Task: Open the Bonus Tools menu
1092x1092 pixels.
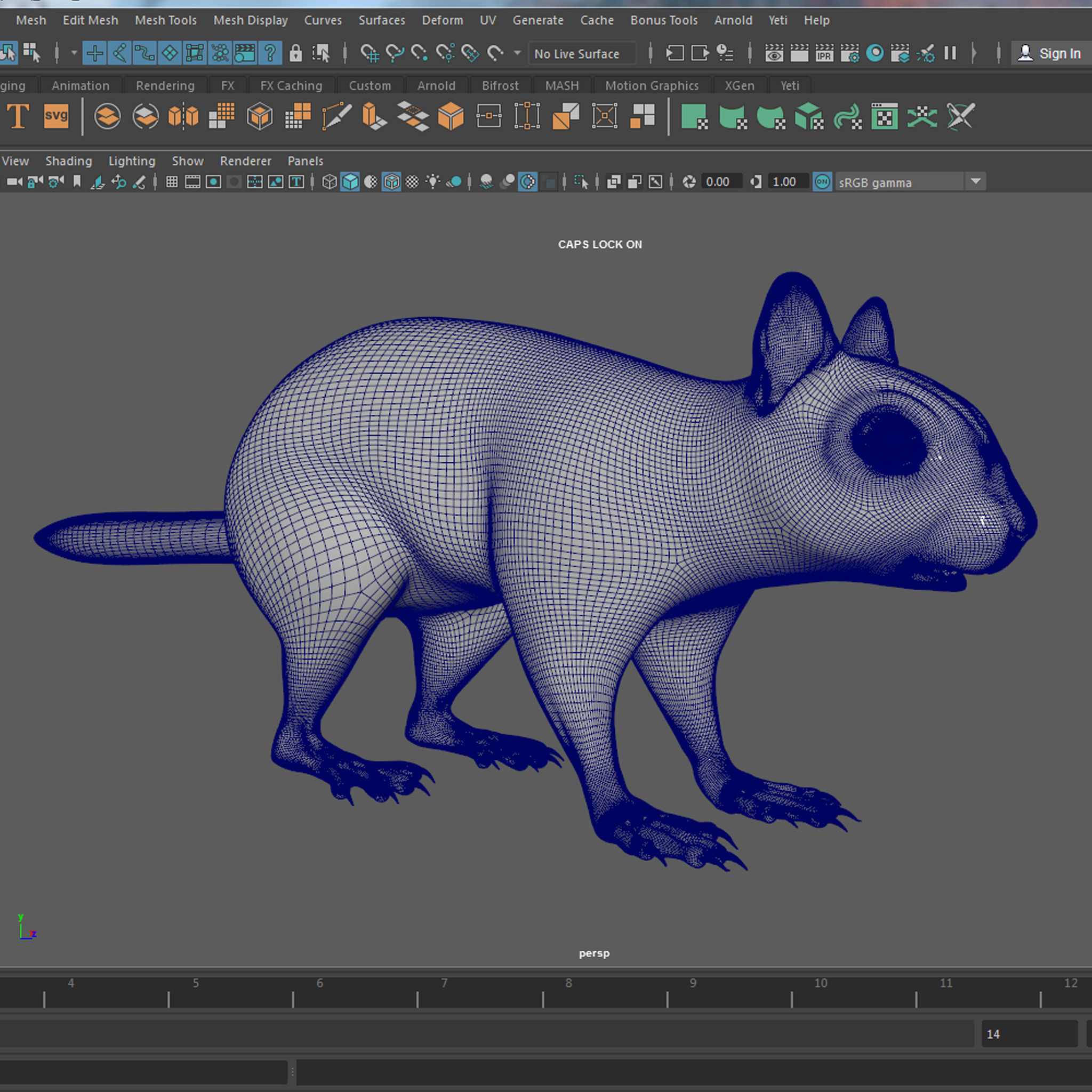Action: point(663,20)
